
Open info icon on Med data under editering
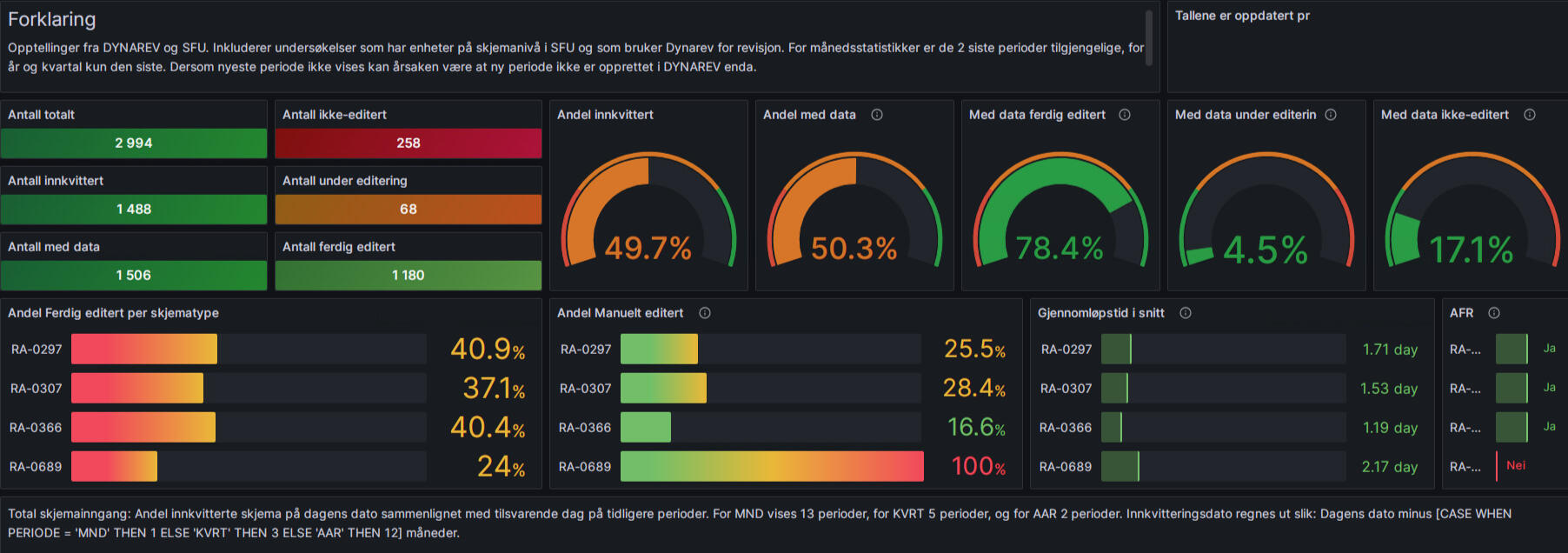click(1331, 115)
